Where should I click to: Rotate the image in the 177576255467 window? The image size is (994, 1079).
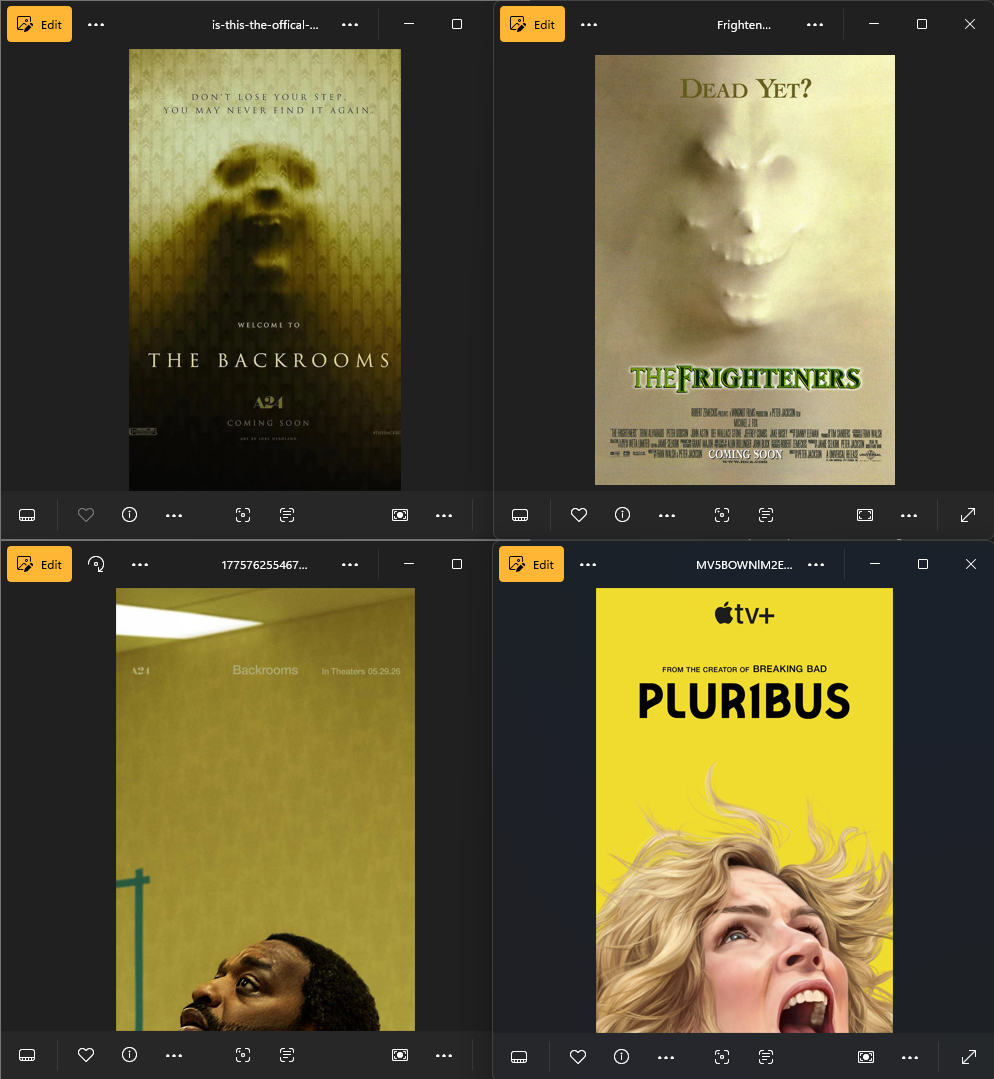[96, 565]
